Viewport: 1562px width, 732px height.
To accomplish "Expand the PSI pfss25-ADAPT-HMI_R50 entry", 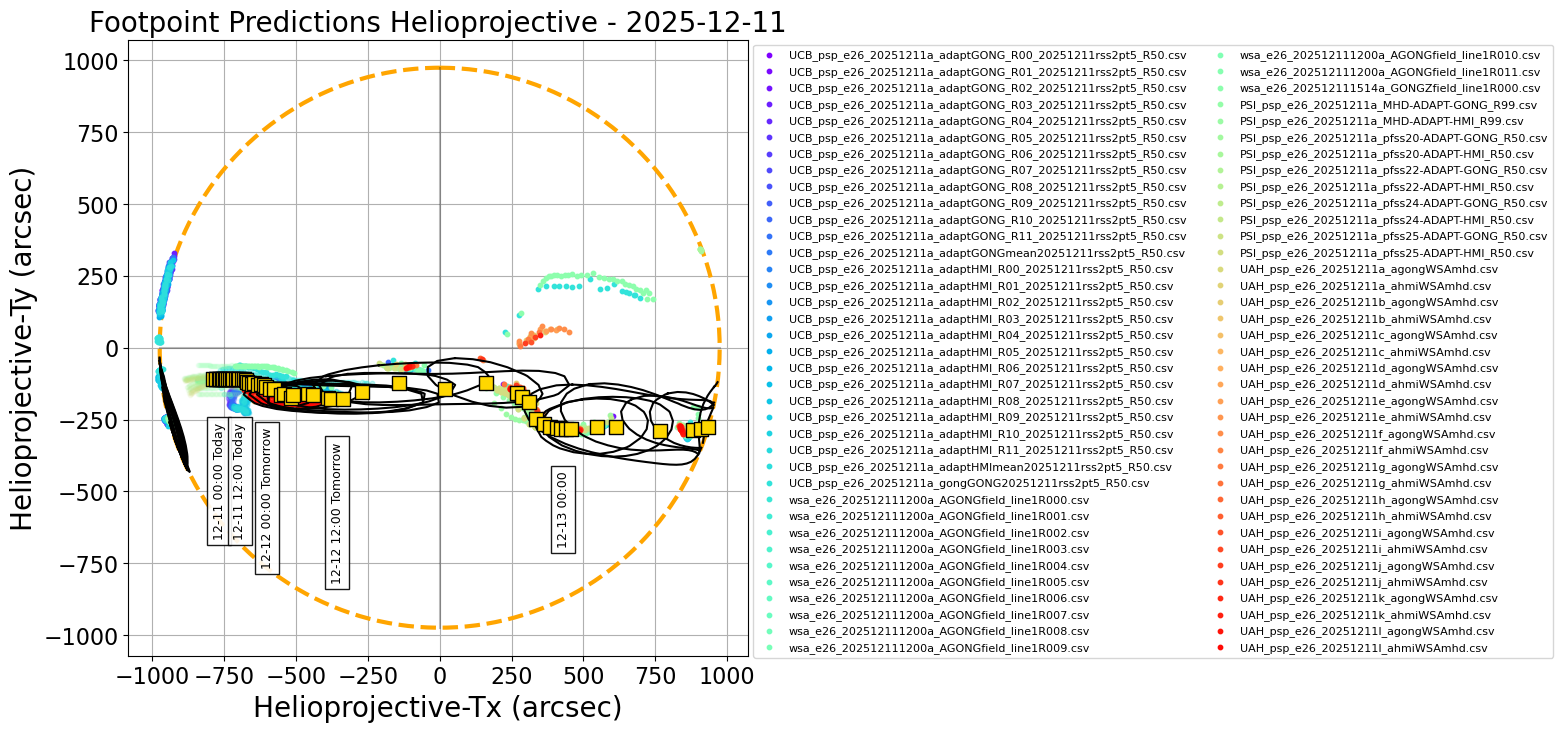I will coord(1222,252).
